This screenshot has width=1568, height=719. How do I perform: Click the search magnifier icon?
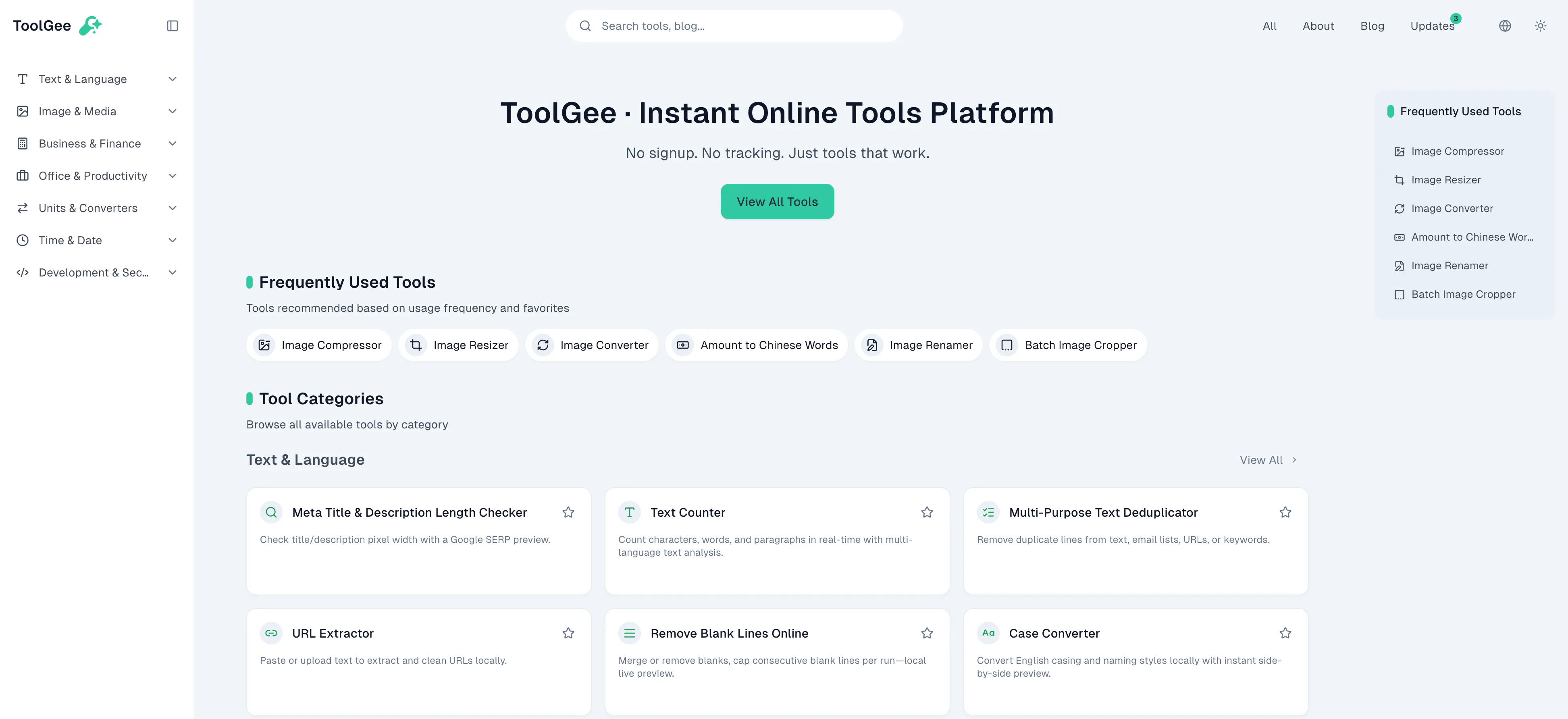click(585, 25)
